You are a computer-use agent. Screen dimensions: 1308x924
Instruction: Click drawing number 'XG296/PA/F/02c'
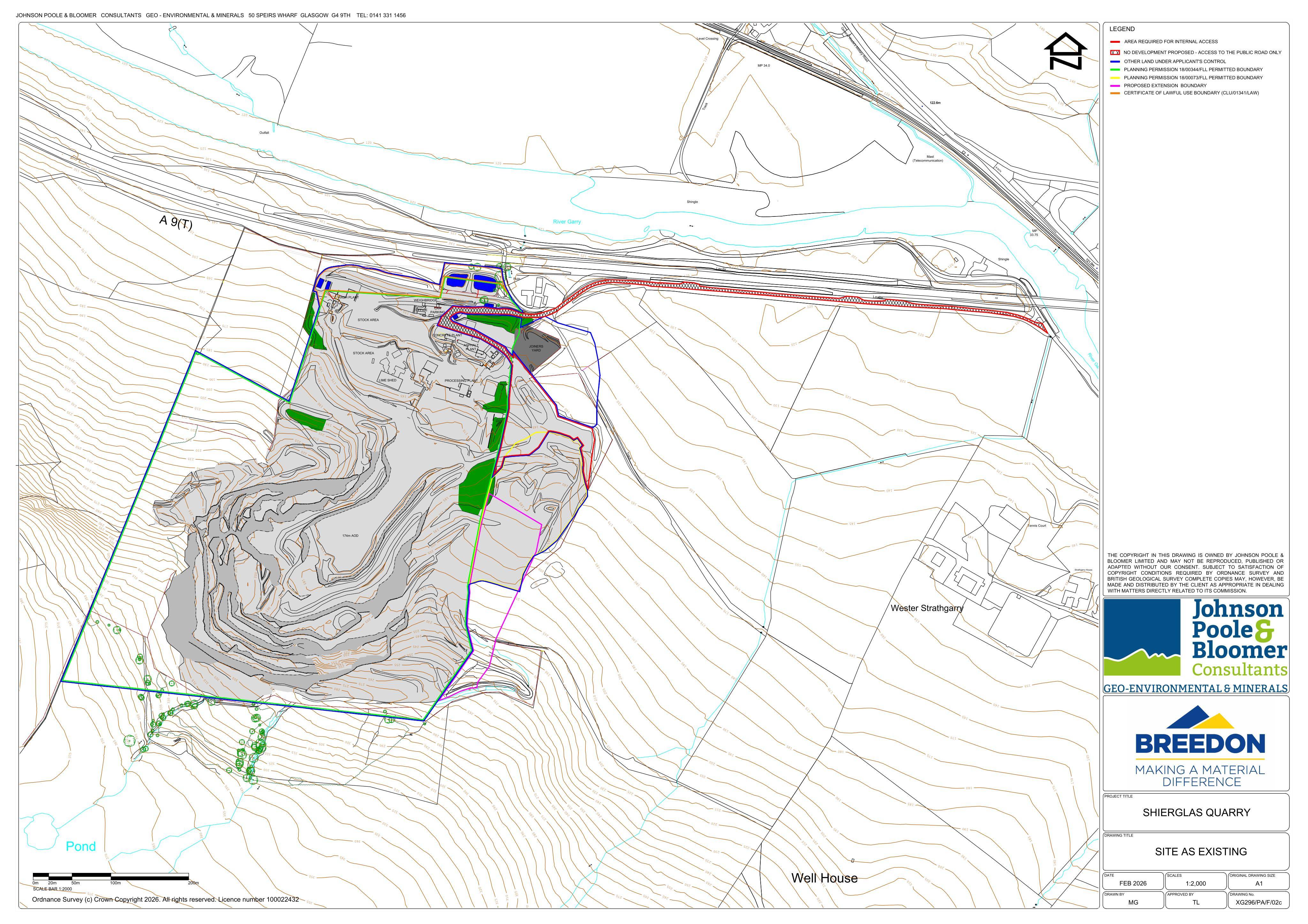click(1259, 902)
